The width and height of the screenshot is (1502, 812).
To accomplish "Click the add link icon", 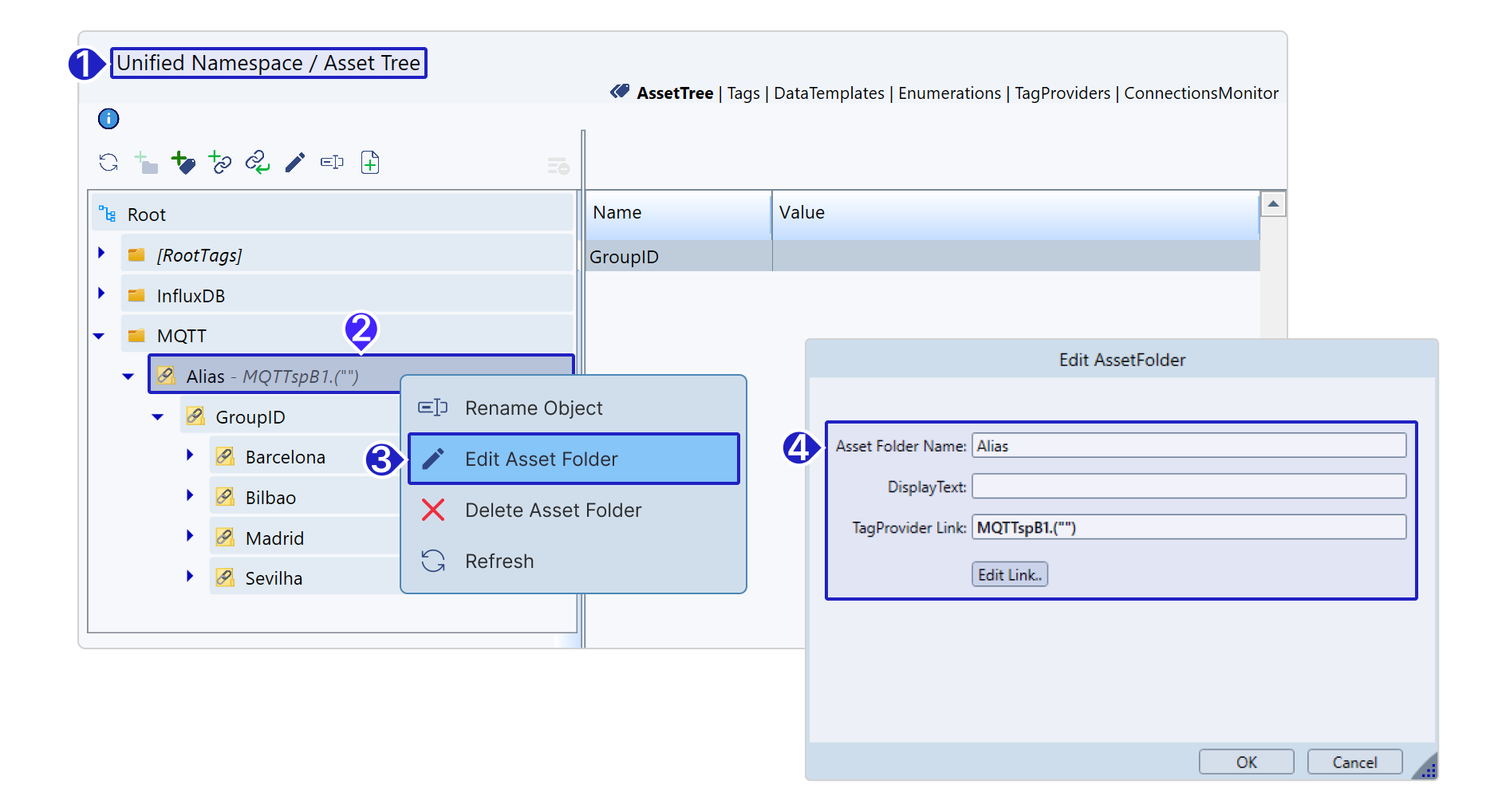I will (x=219, y=163).
